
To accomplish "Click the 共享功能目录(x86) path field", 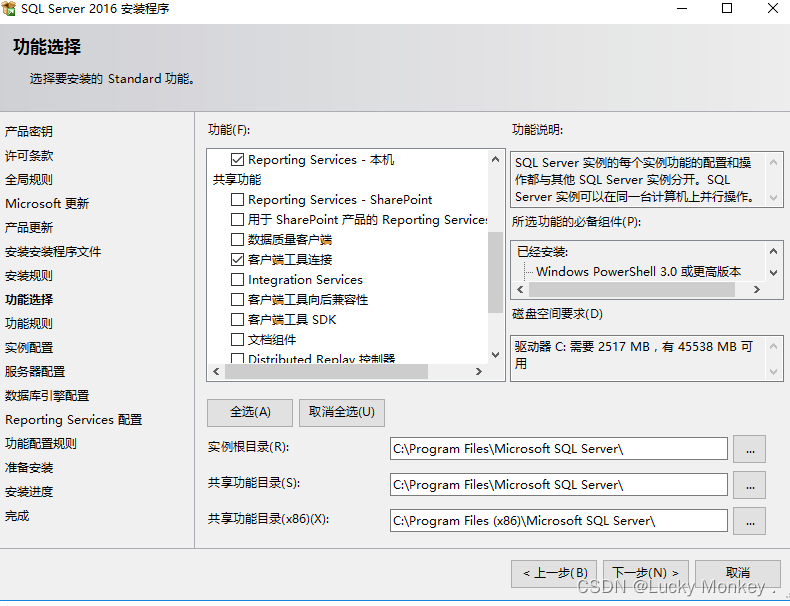I will tap(558, 520).
